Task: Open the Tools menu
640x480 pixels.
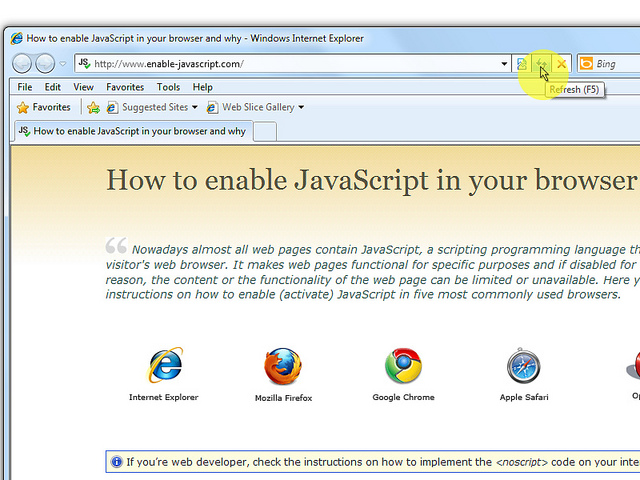Action: [168, 87]
